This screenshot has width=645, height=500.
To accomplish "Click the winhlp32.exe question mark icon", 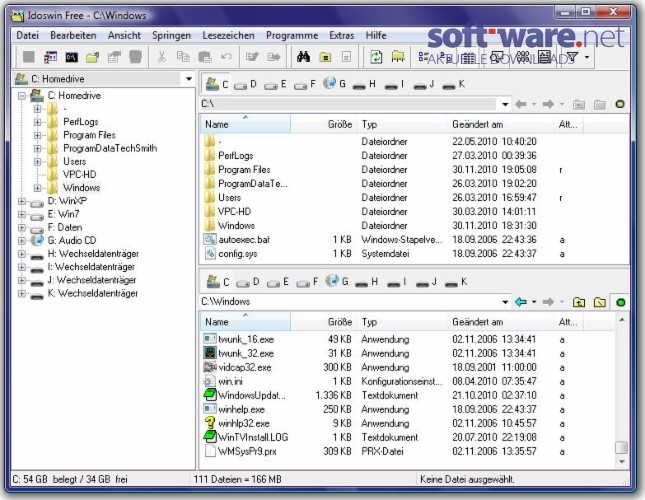I will point(210,423).
